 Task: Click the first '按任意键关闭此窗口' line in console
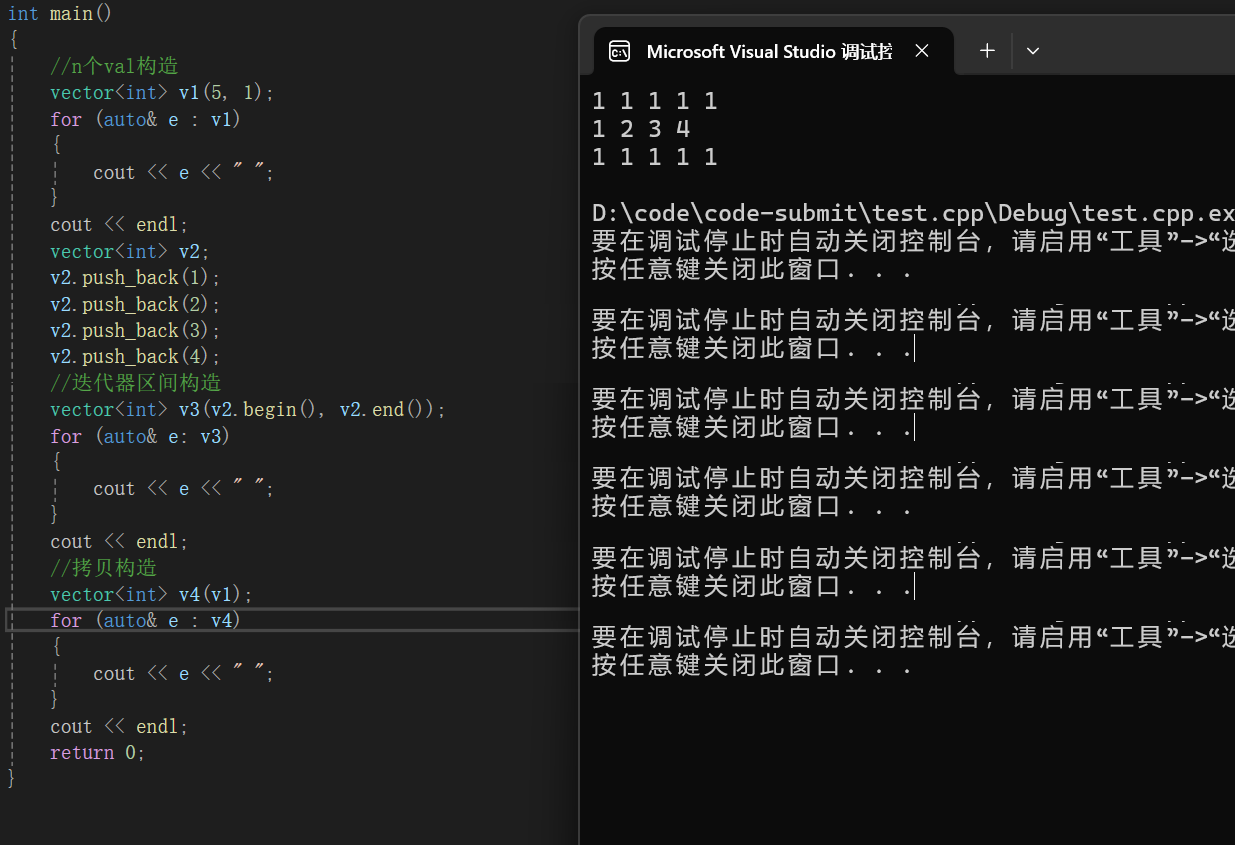(751, 270)
